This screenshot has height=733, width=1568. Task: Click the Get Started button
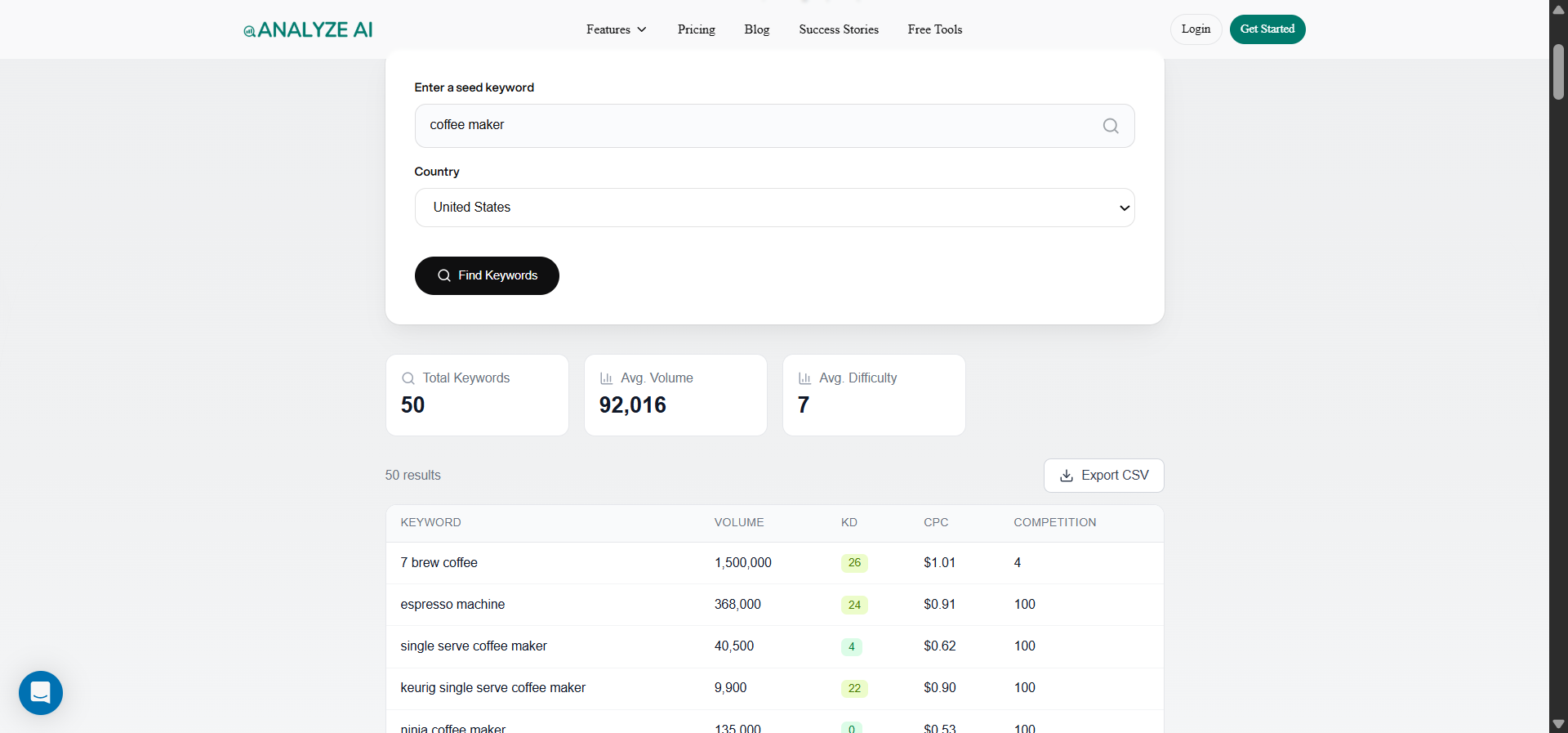tap(1267, 29)
